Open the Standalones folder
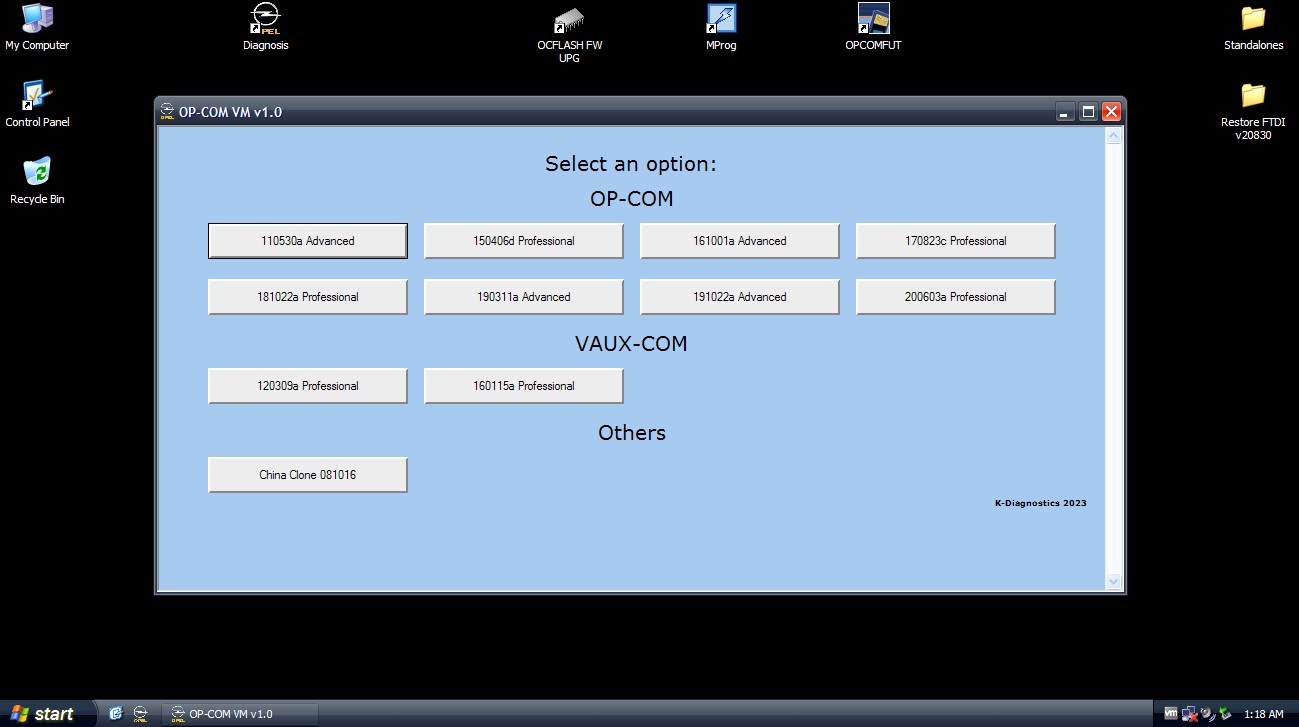Viewport: 1299px width, 727px height. point(1253,27)
